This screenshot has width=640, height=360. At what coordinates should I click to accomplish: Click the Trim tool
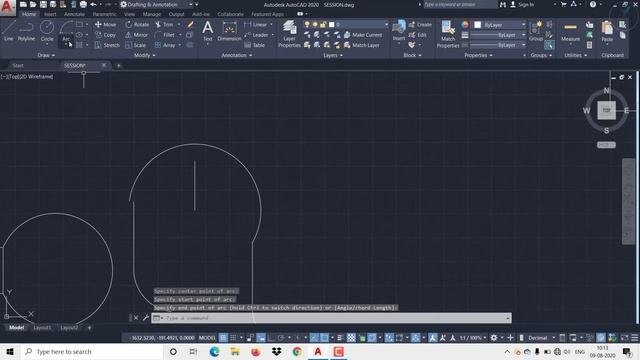coord(164,24)
